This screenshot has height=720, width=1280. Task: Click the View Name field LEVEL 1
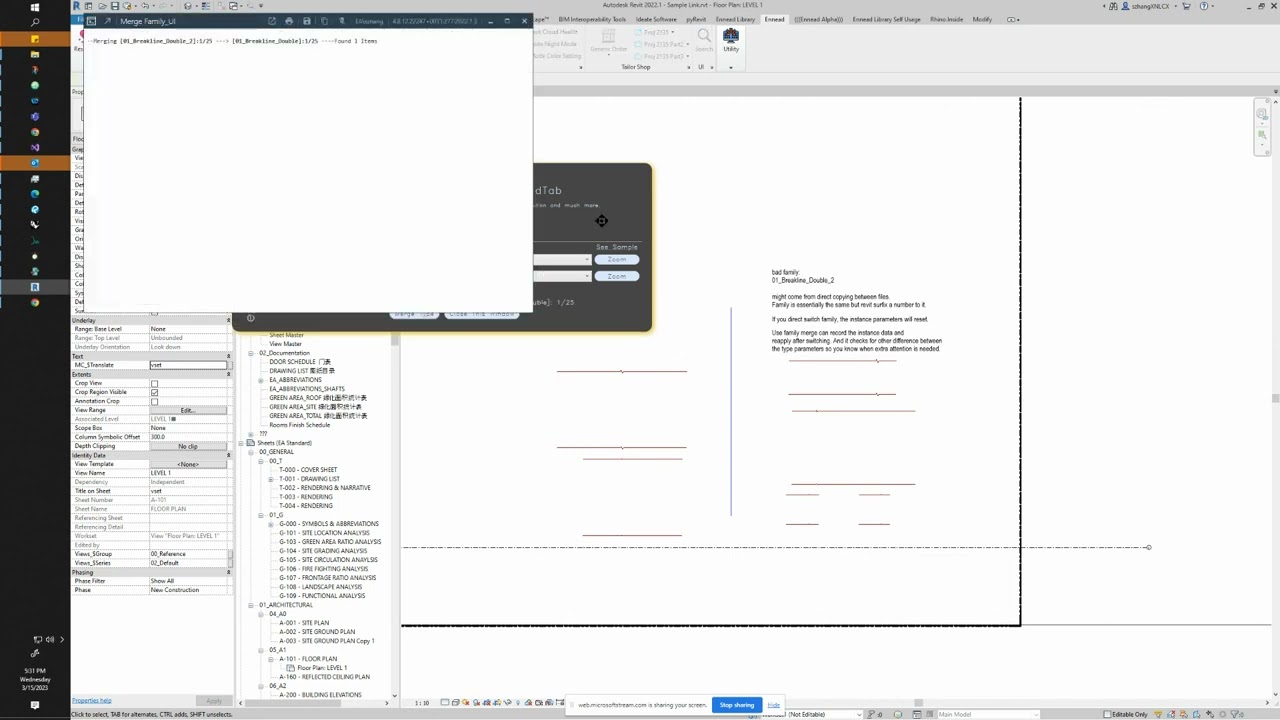click(188, 473)
